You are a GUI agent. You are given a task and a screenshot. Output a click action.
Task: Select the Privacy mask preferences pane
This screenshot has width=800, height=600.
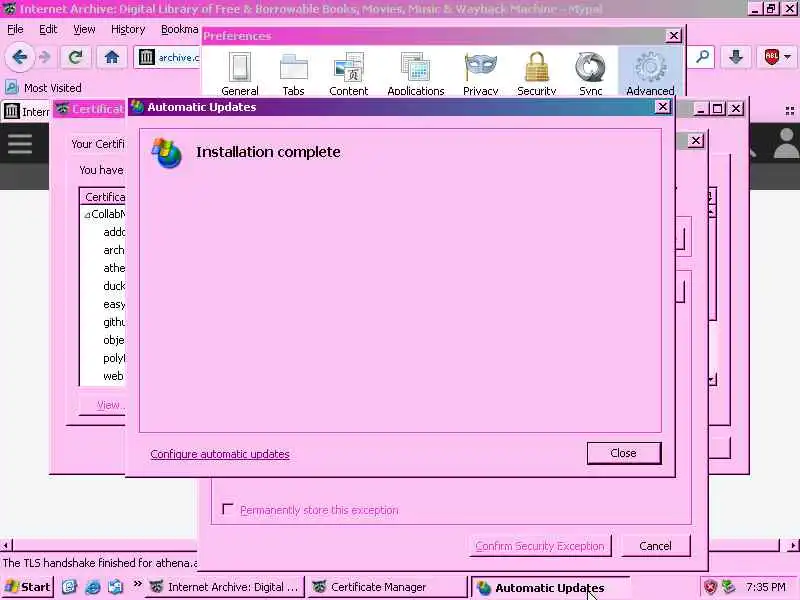coord(481,73)
